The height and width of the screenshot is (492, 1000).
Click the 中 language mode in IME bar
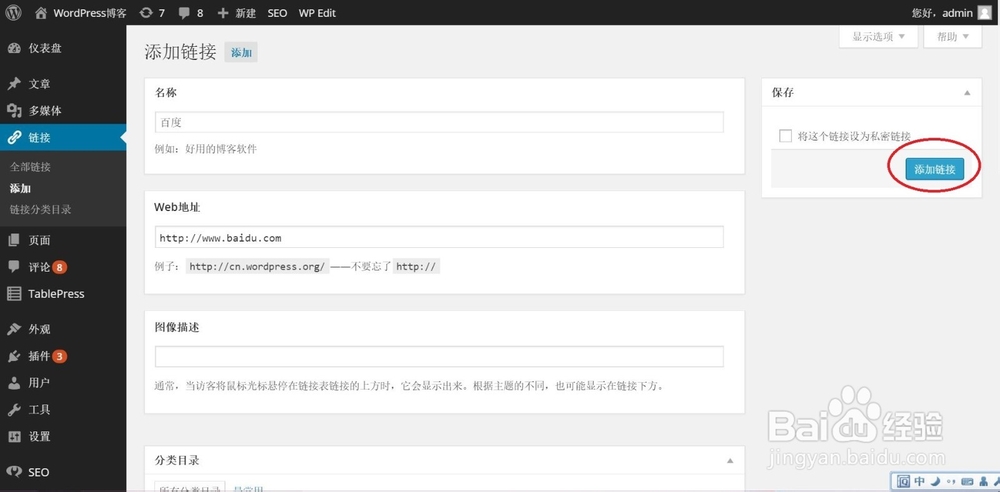(x=920, y=481)
